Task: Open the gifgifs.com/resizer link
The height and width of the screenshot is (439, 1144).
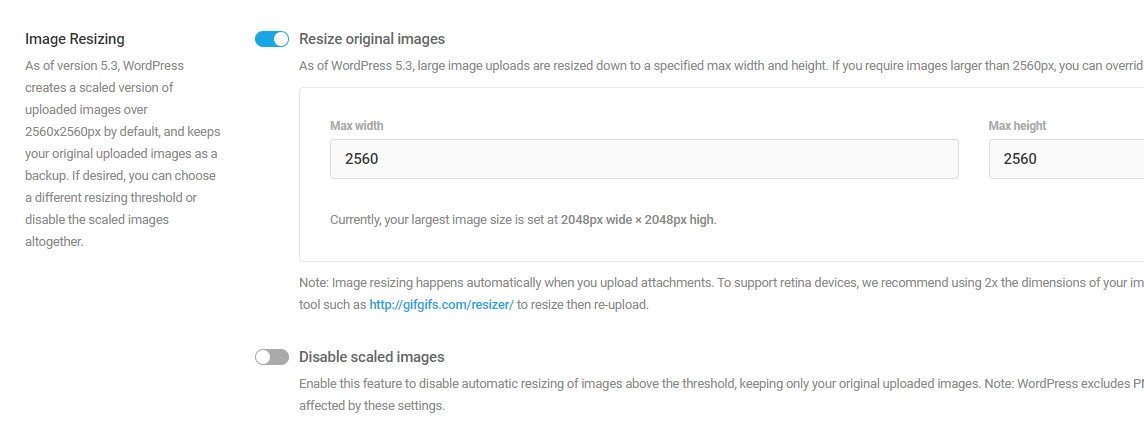Action: click(442, 305)
